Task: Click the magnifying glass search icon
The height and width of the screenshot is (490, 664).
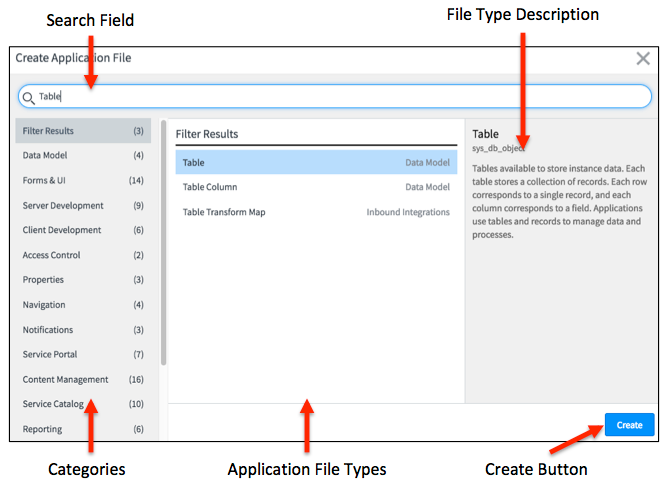Action: click(x=28, y=98)
